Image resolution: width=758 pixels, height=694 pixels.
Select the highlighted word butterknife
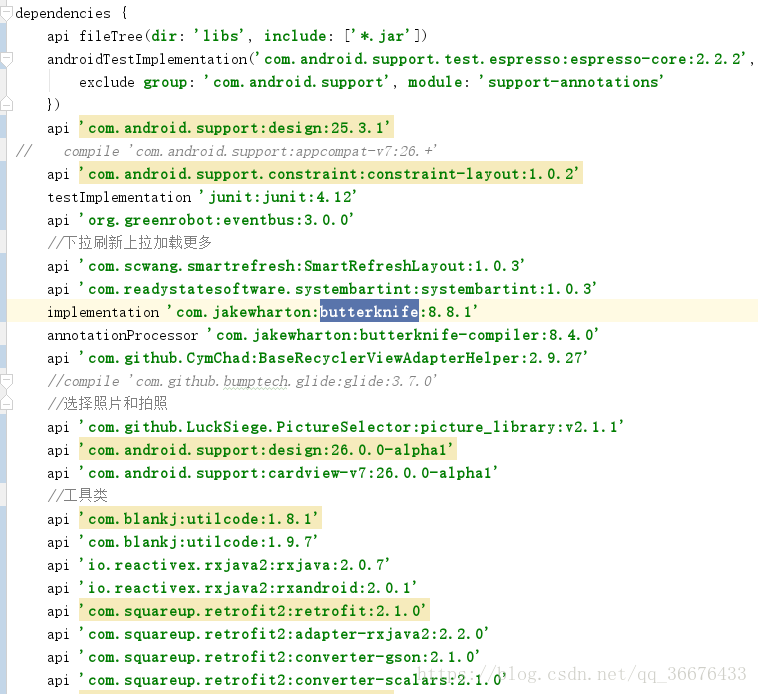(x=369, y=312)
